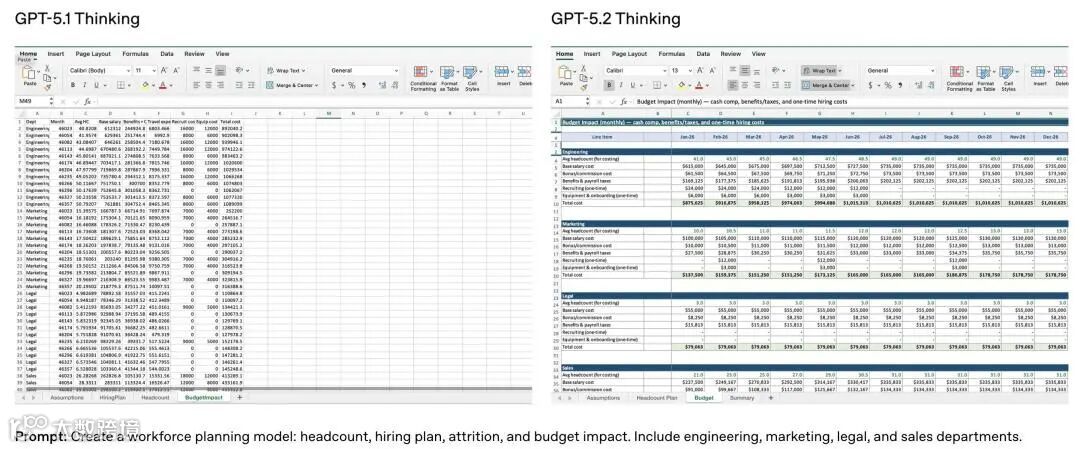
Task: Click font color A in right window
Action: pyautogui.click(x=698, y=85)
